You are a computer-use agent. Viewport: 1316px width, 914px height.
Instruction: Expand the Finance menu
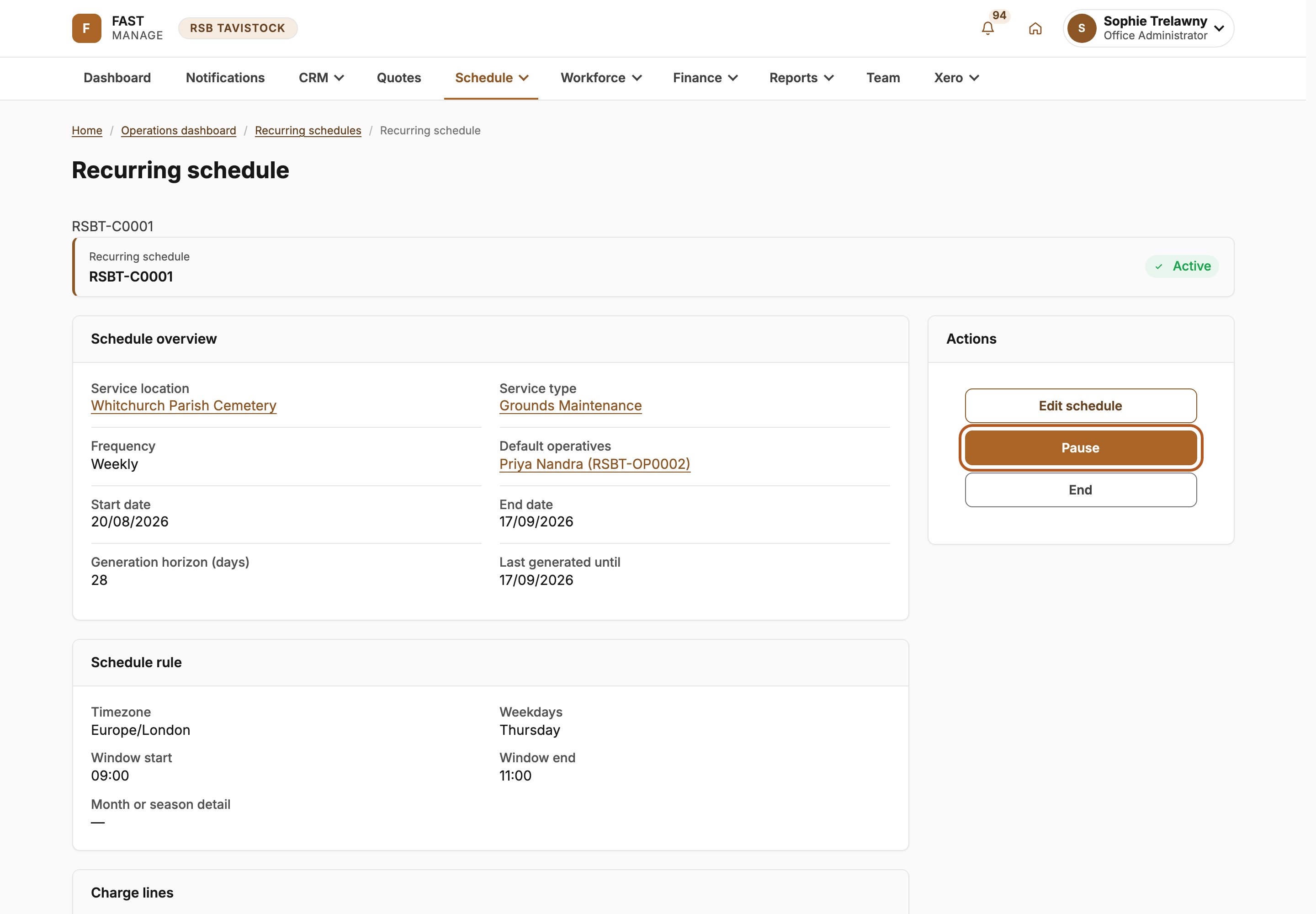click(x=705, y=78)
